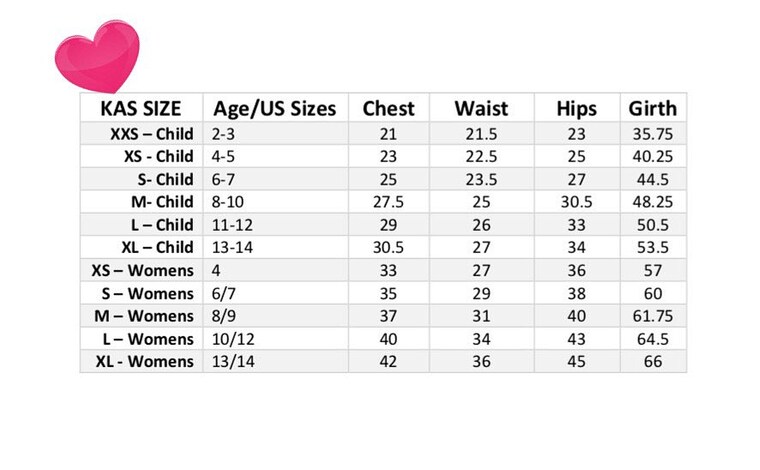This screenshot has height=470, width=760.
Task: Select the XS - Child row label
Action: pos(158,157)
